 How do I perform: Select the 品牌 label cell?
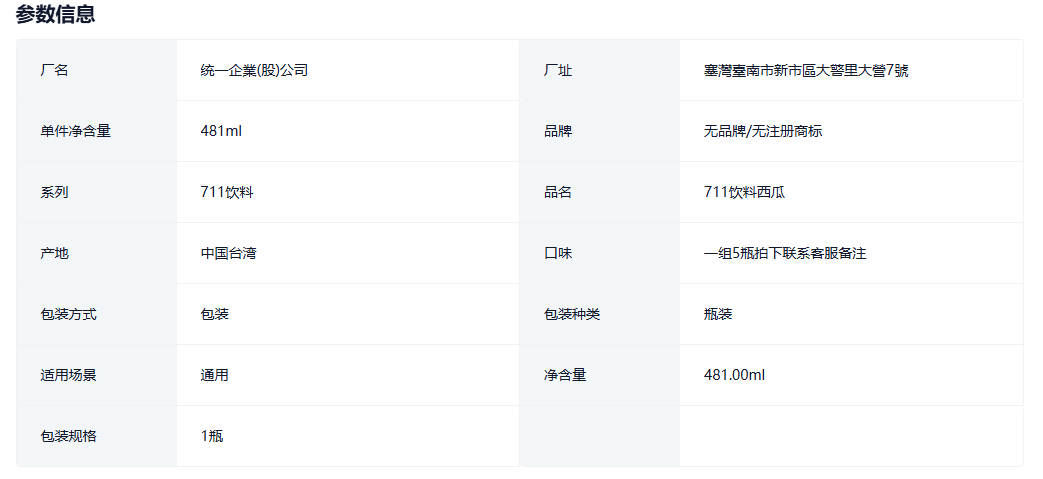558,131
